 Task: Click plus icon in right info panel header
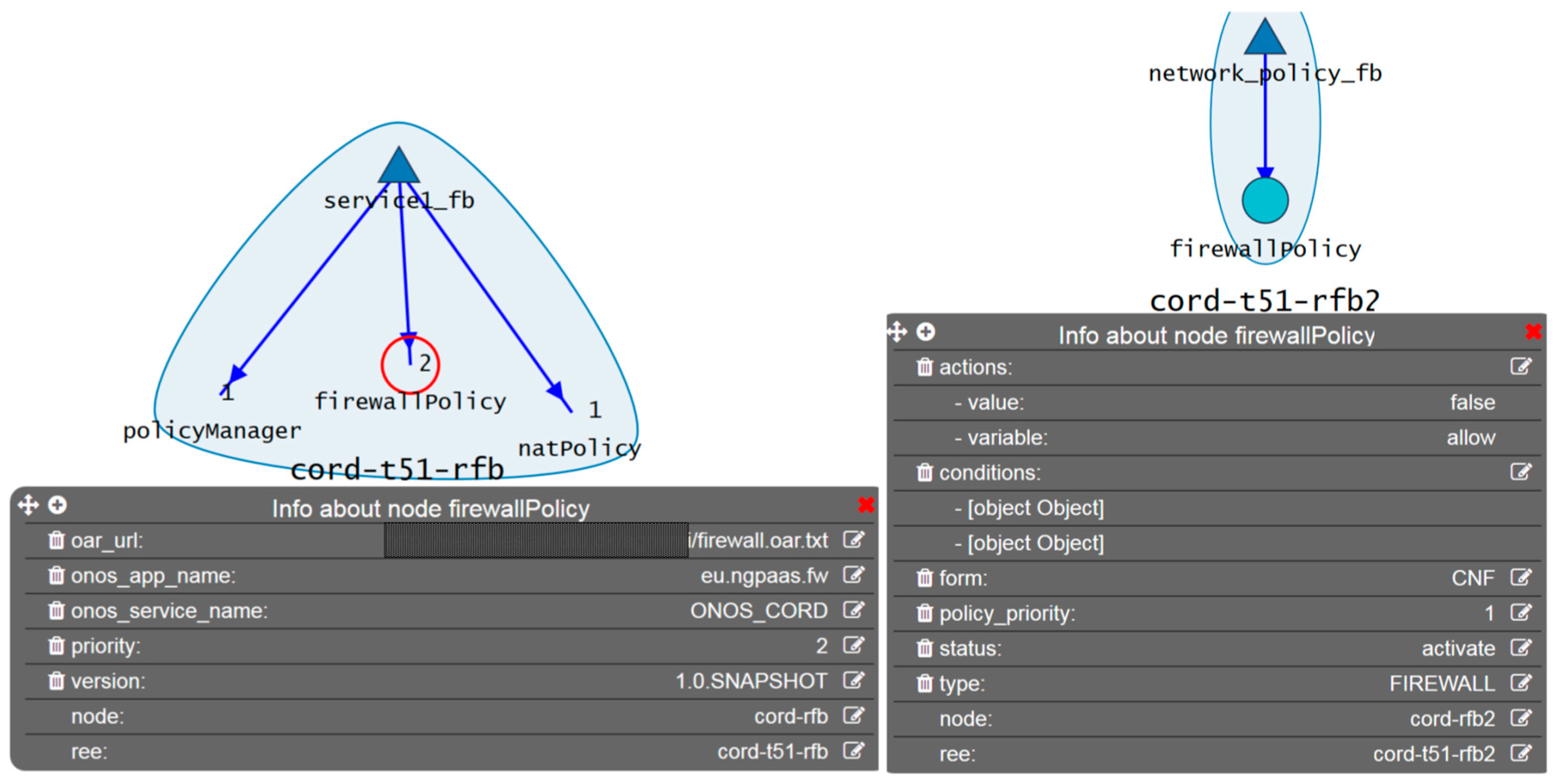(925, 331)
